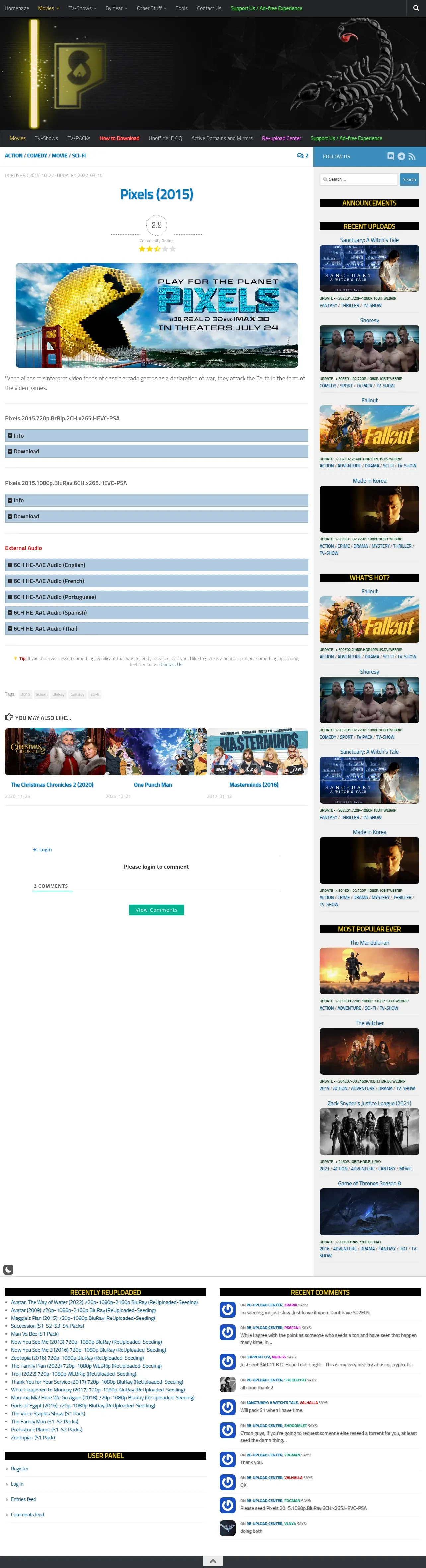Click the sidebar Search button
426x1568 pixels.
409,179
